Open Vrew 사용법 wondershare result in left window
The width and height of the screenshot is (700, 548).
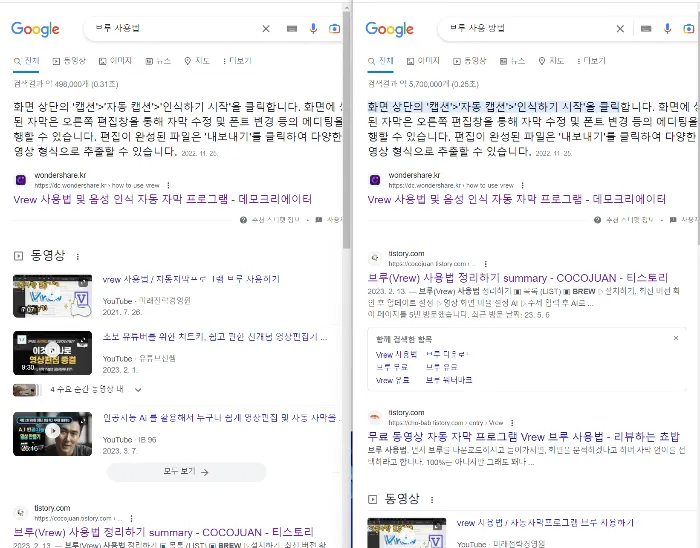pos(162,199)
